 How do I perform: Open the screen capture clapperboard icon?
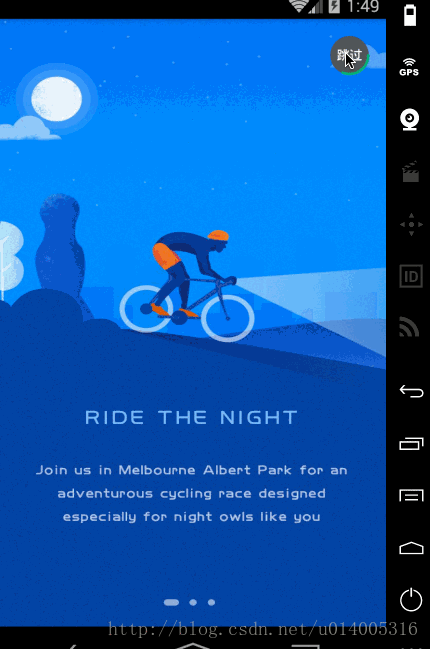coord(411,172)
